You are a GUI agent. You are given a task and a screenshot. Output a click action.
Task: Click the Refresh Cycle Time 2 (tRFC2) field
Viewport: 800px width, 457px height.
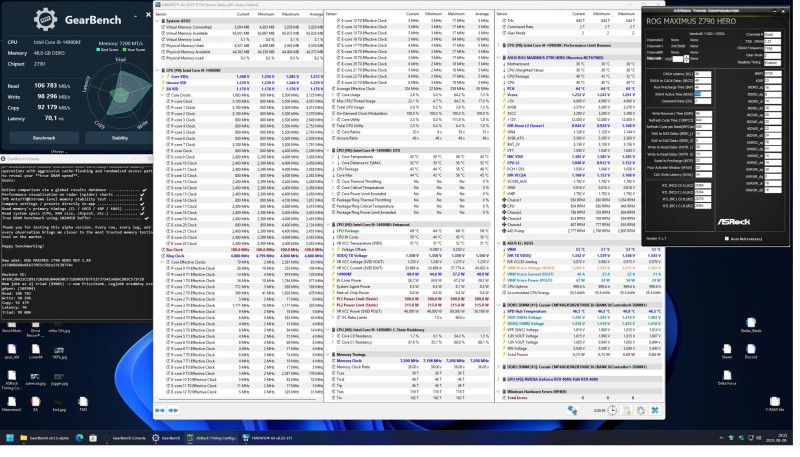703,120
